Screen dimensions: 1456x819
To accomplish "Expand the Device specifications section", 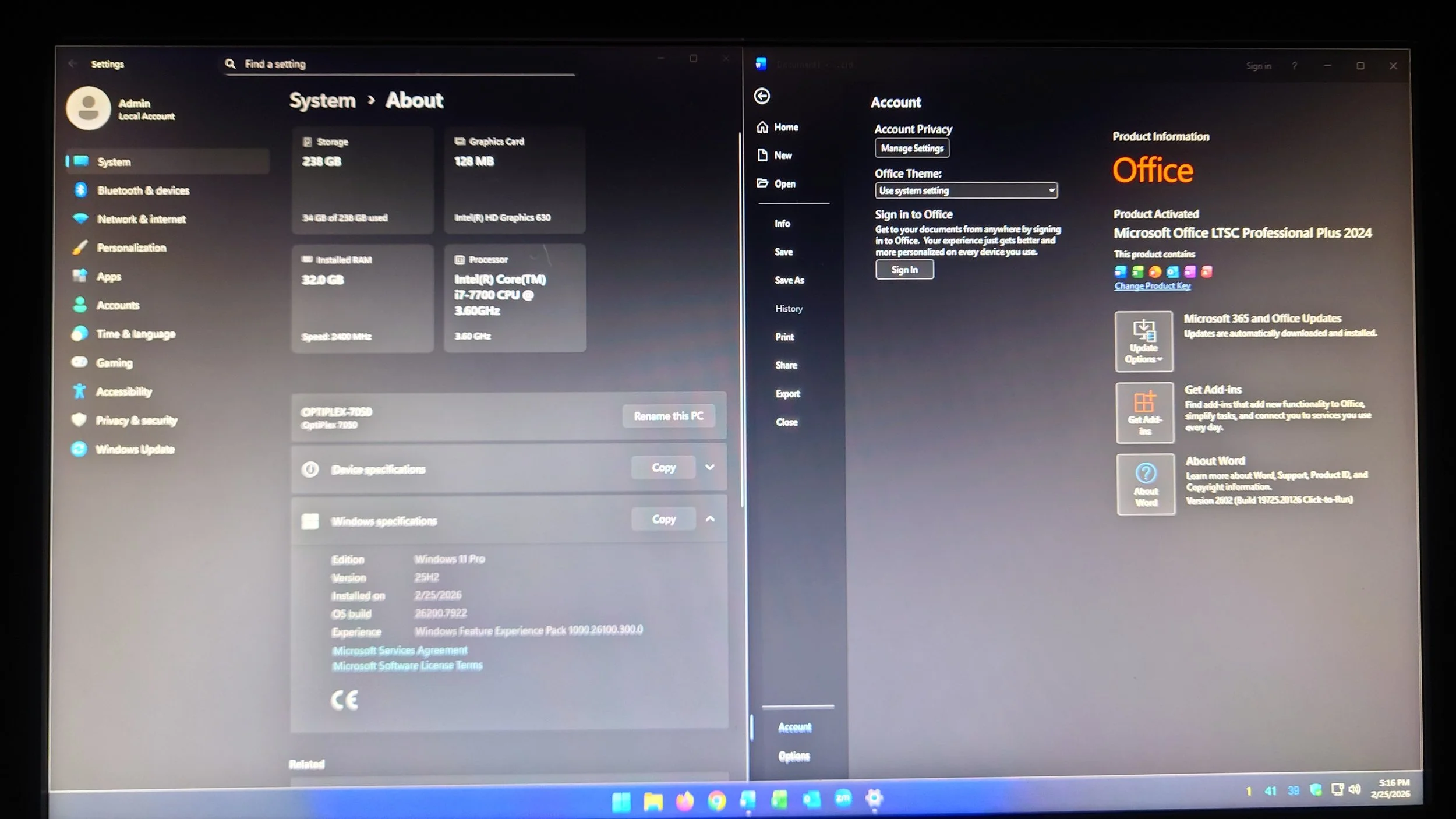I will point(710,467).
